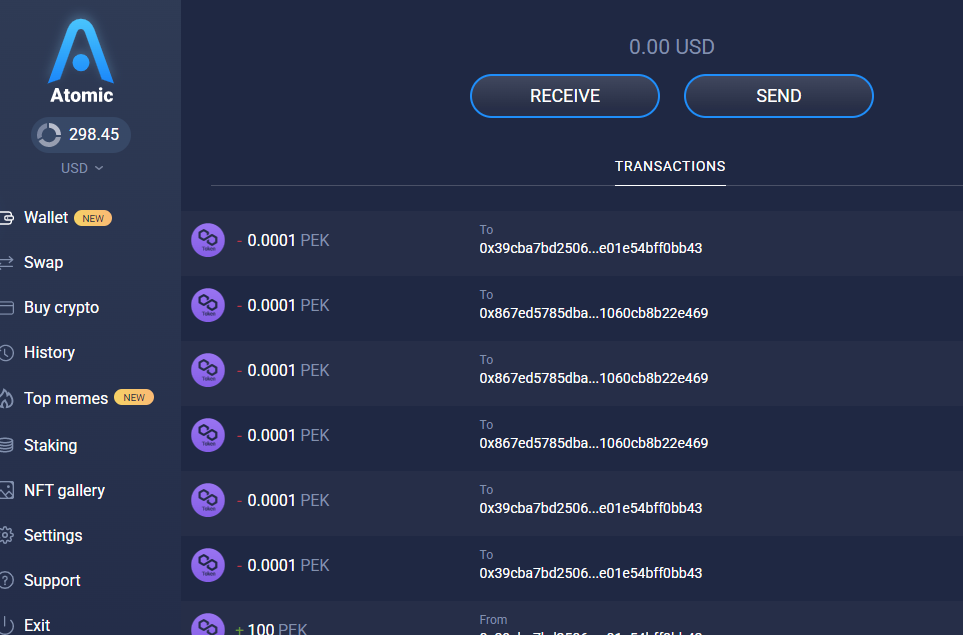Click the Support question mark icon
The height and width of the screenshot is (635, 963).
6,580
